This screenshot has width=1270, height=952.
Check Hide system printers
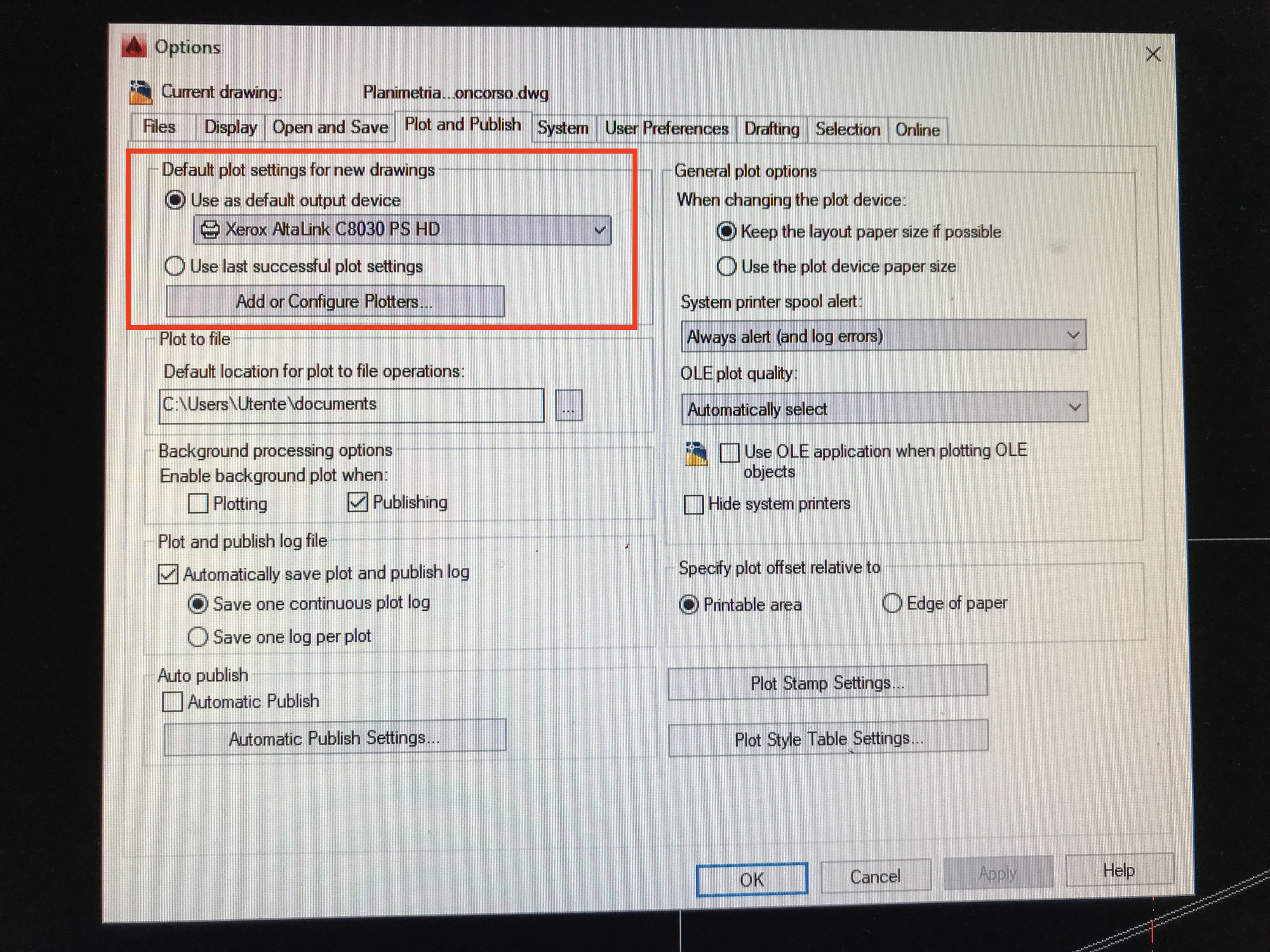(693, 505)
